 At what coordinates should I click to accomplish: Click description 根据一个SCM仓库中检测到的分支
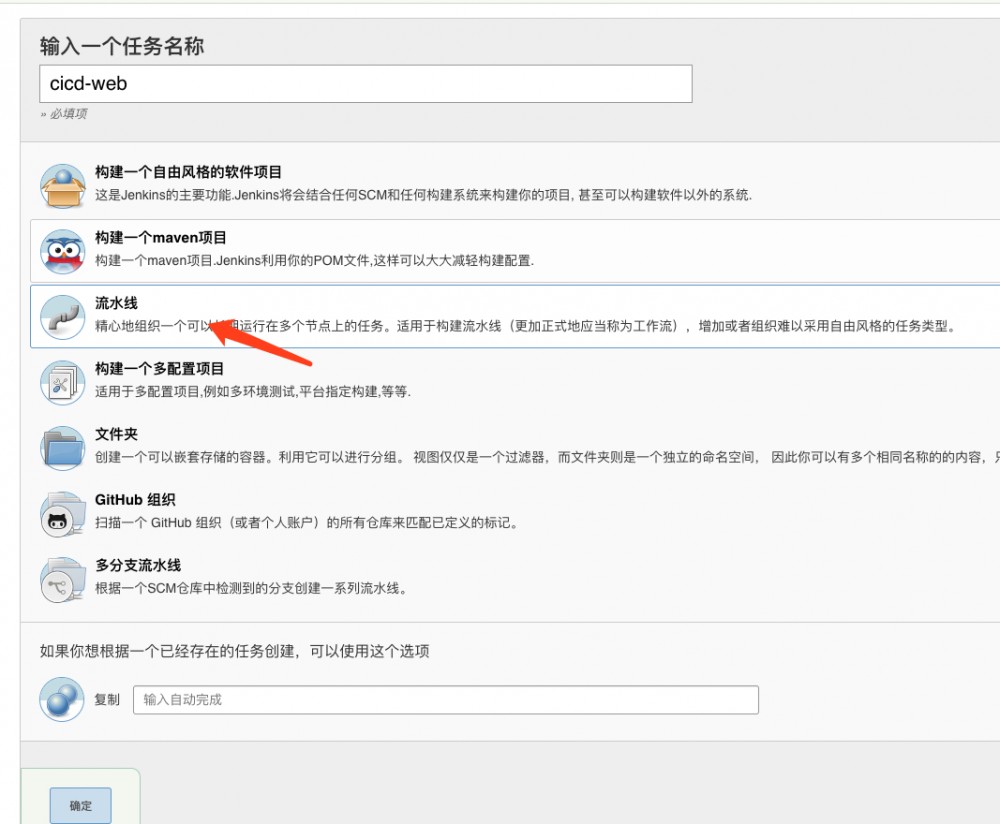click(x=251, y=588)
